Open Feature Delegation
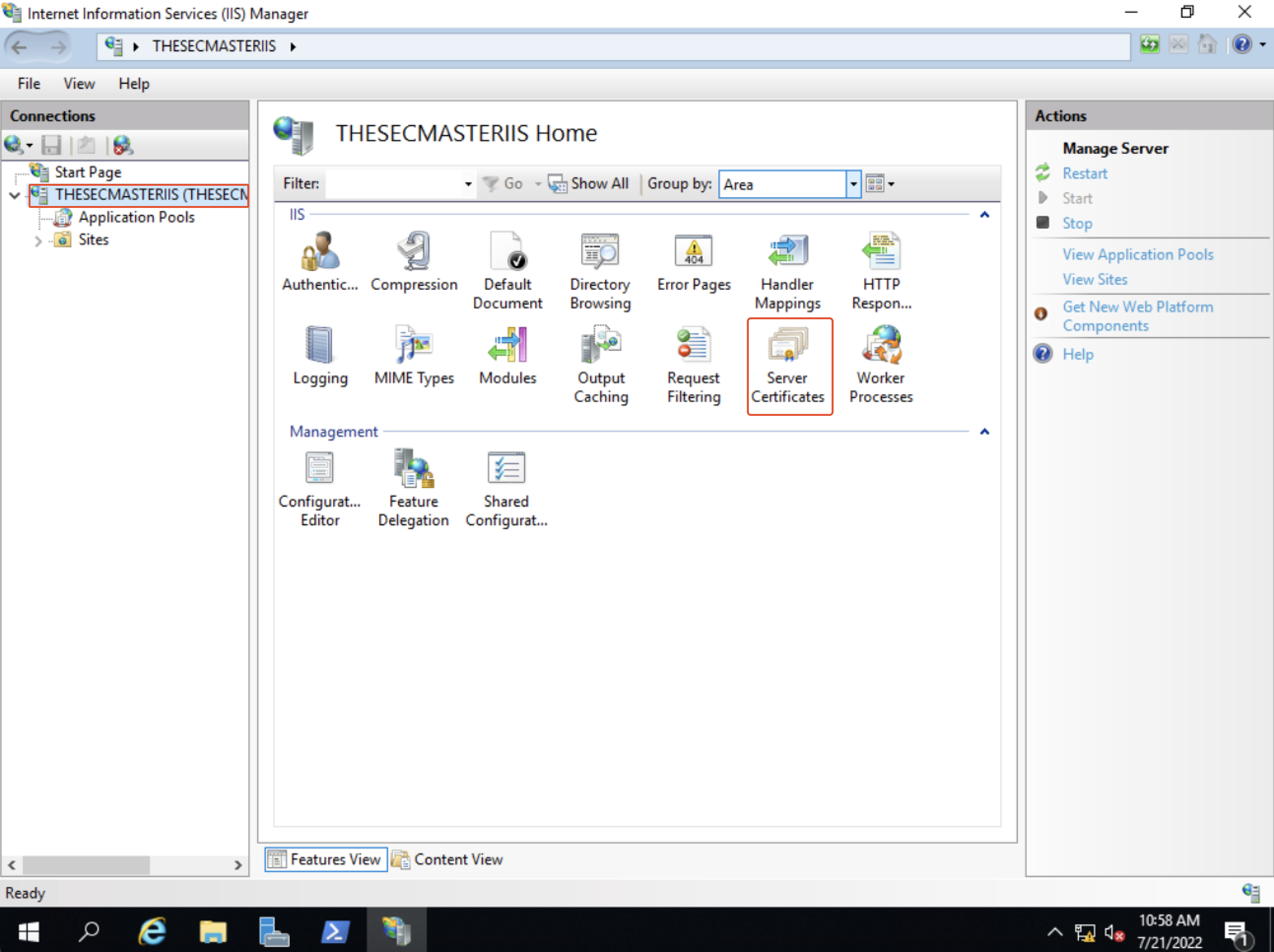The width and height of the screenshot is (1274, 952). click(413, 488)
